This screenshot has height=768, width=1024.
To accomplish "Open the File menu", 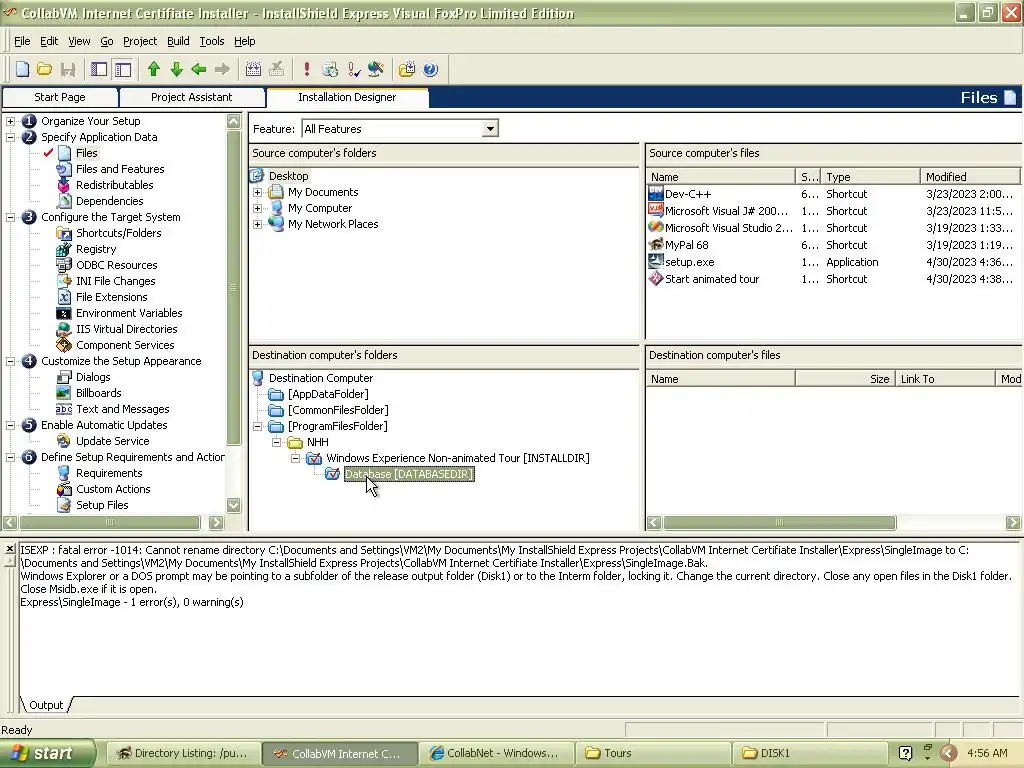I will [22, 41].
